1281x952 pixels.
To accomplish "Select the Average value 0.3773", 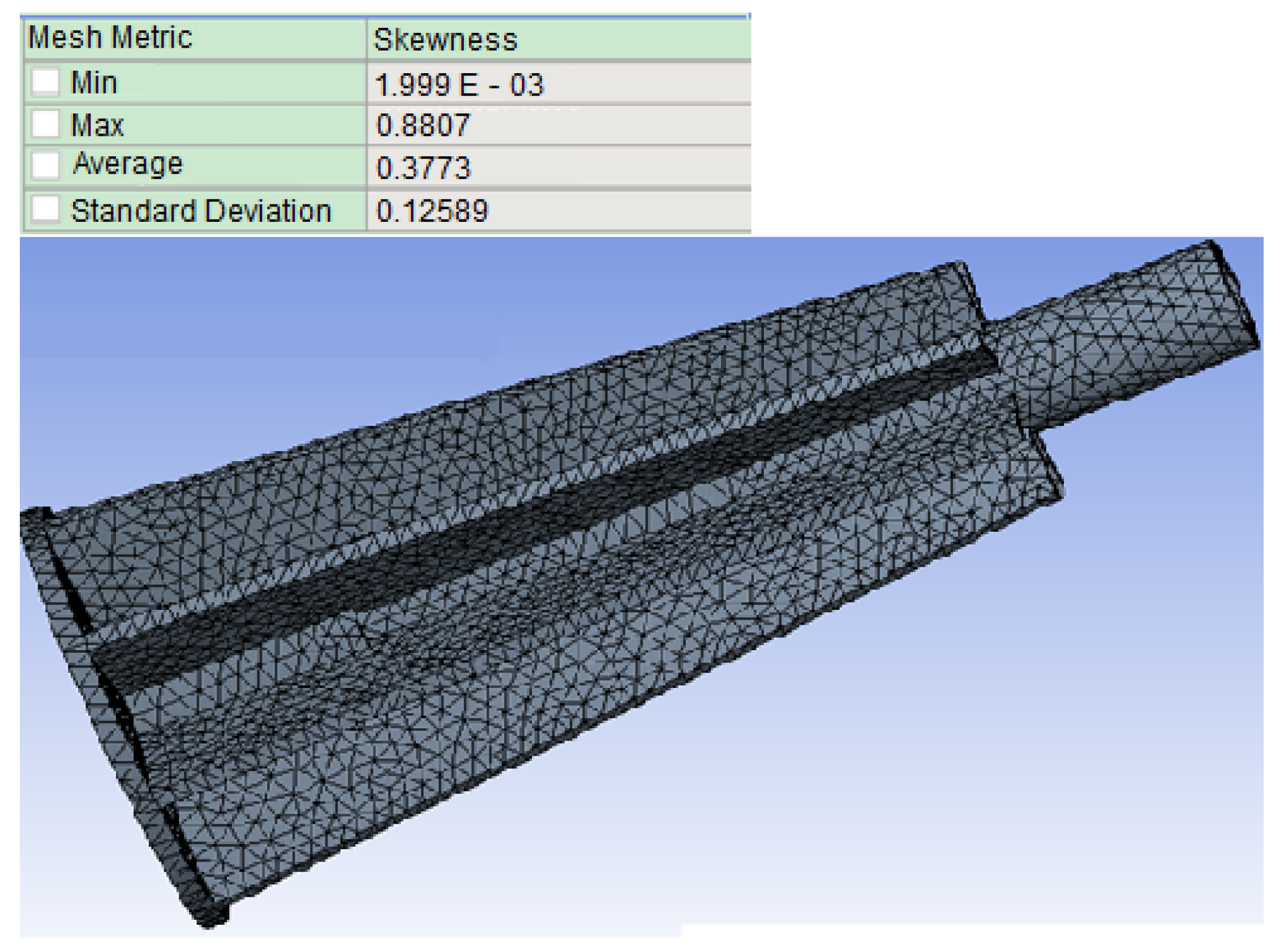I will (423, 168).
